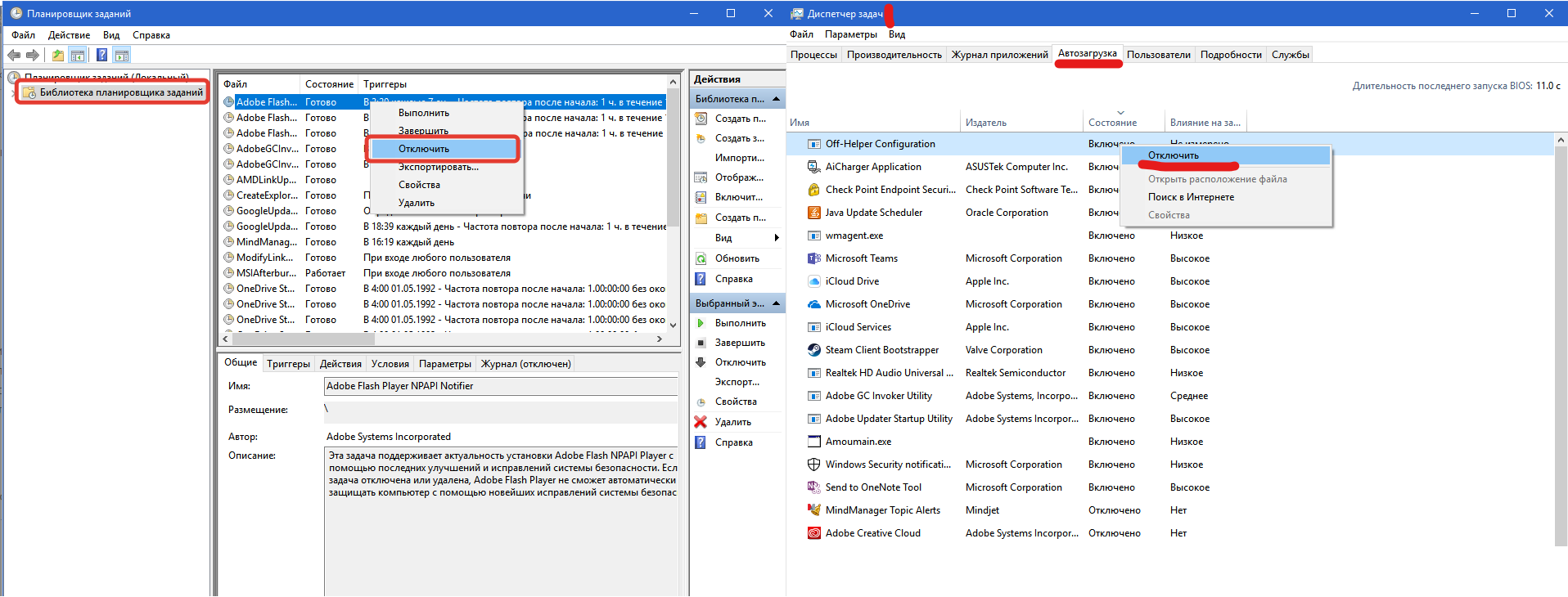The width and height of the screenshot is (1568, 597).
Task: Click 'Свойства' in the Actions pane
Action: tap(736, 402)
